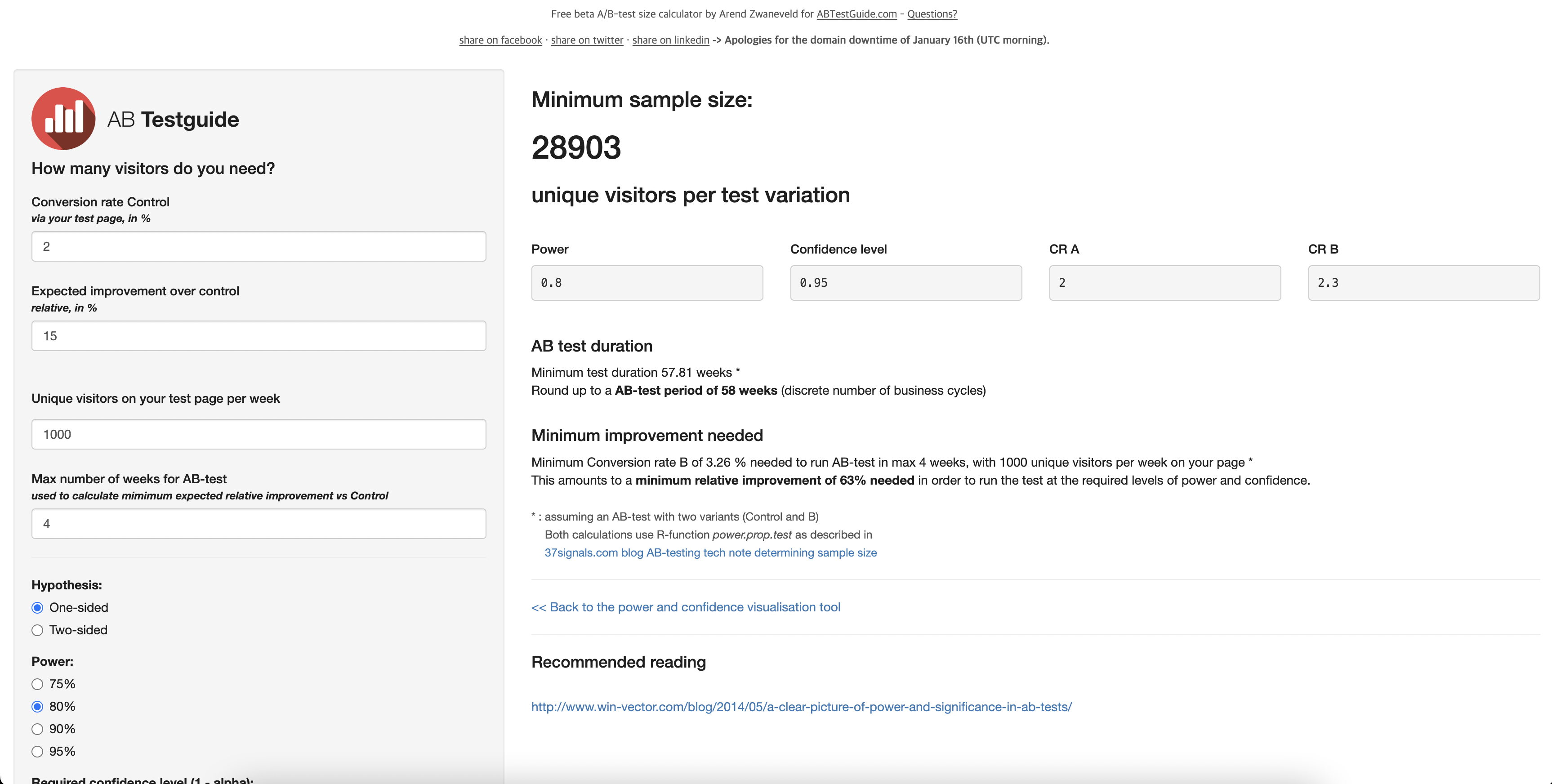Set power to 75%
This screenshot has width=1552, height=784.
[x=37, y=684]
